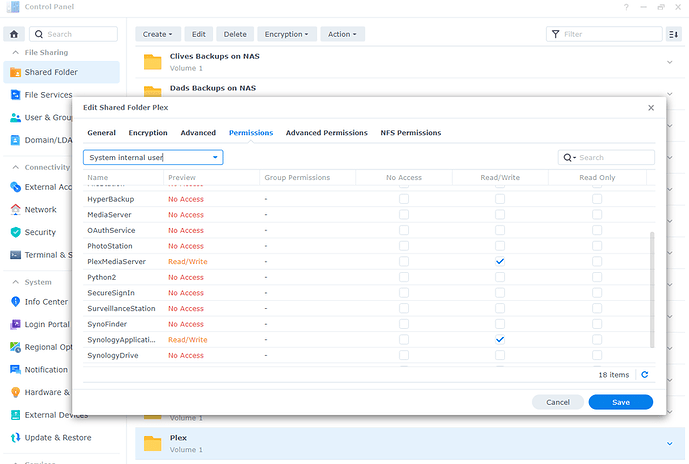Open the Login Portal icon
This screenshot has width=689, height=464.
coord(15,324)
